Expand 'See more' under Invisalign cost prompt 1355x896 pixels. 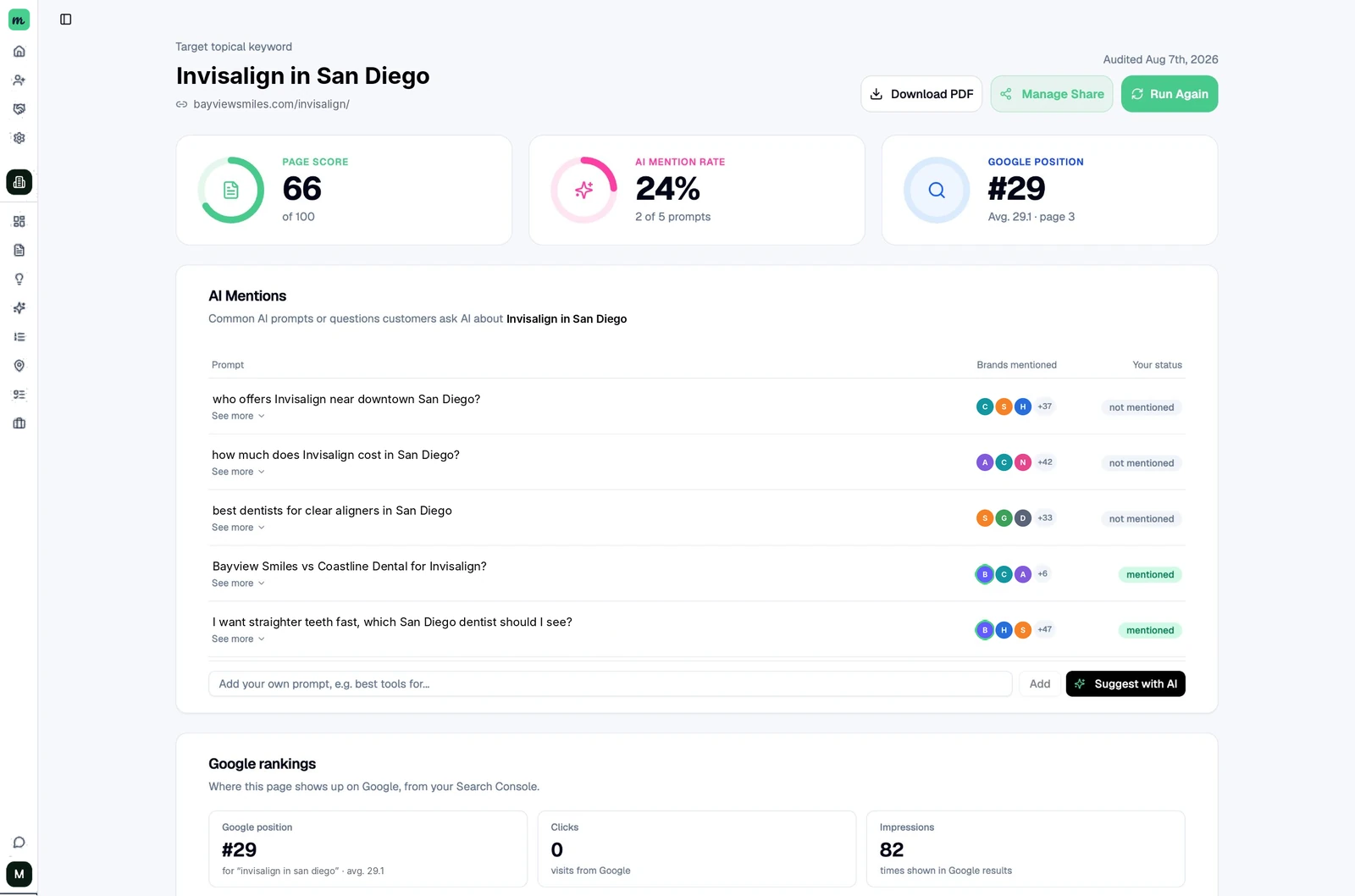pos(238,472)
